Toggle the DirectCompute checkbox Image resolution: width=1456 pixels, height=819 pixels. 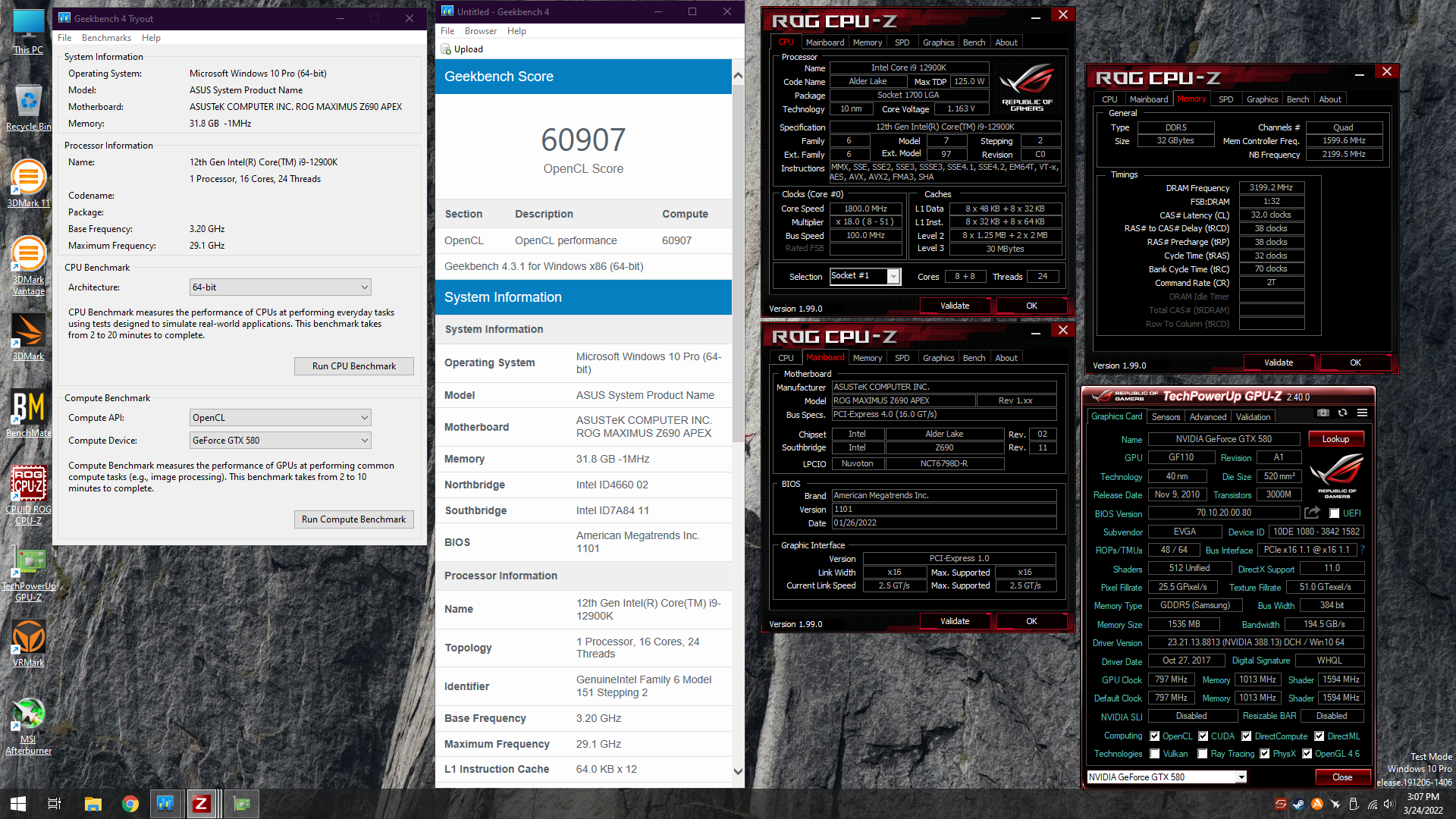[x=1247, y=736]
